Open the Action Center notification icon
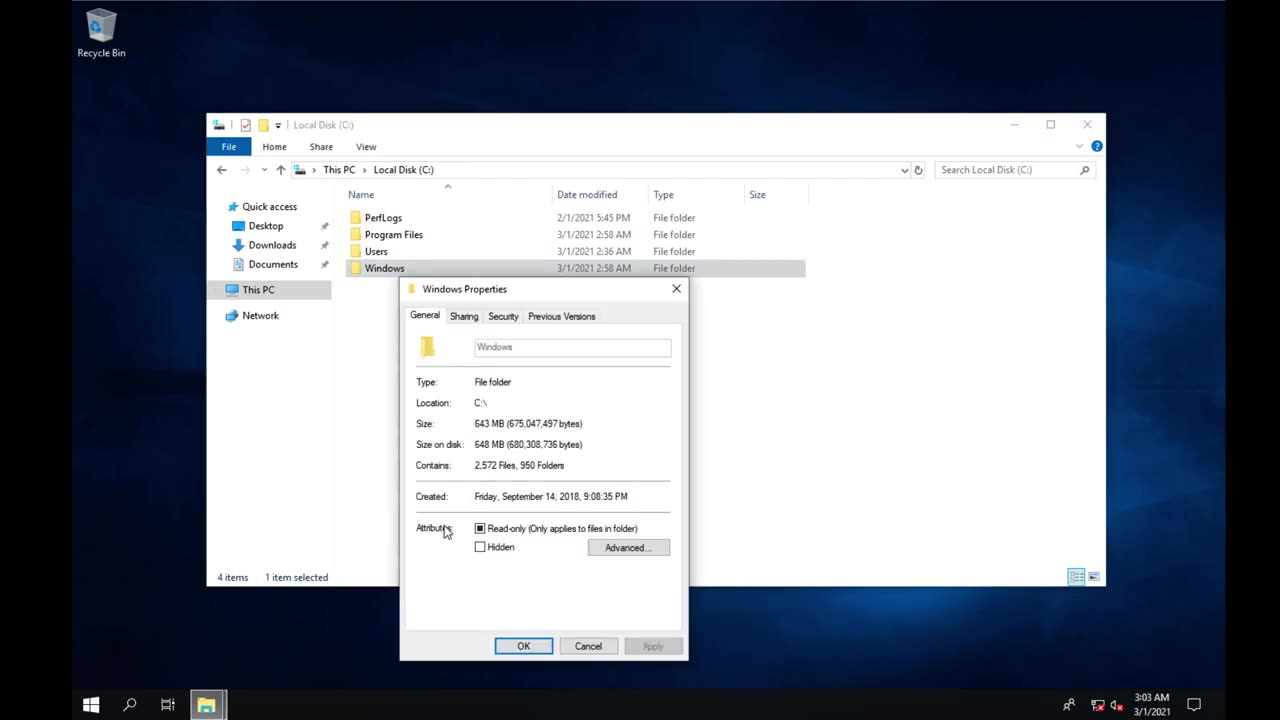The image size is (1280, 720). (1193, 705)
